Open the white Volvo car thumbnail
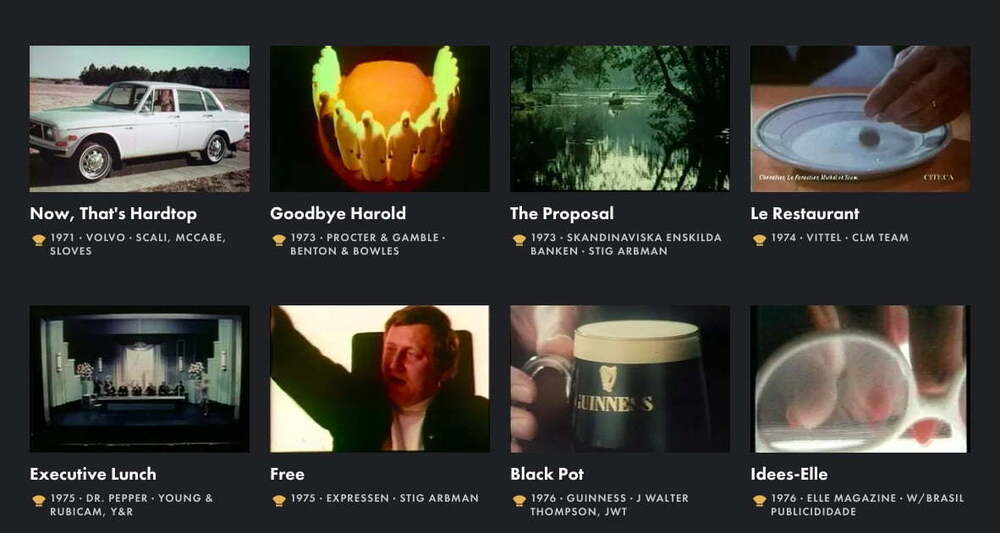The width and height of the screenshot is (1000, 533). (x=140, y=119)
